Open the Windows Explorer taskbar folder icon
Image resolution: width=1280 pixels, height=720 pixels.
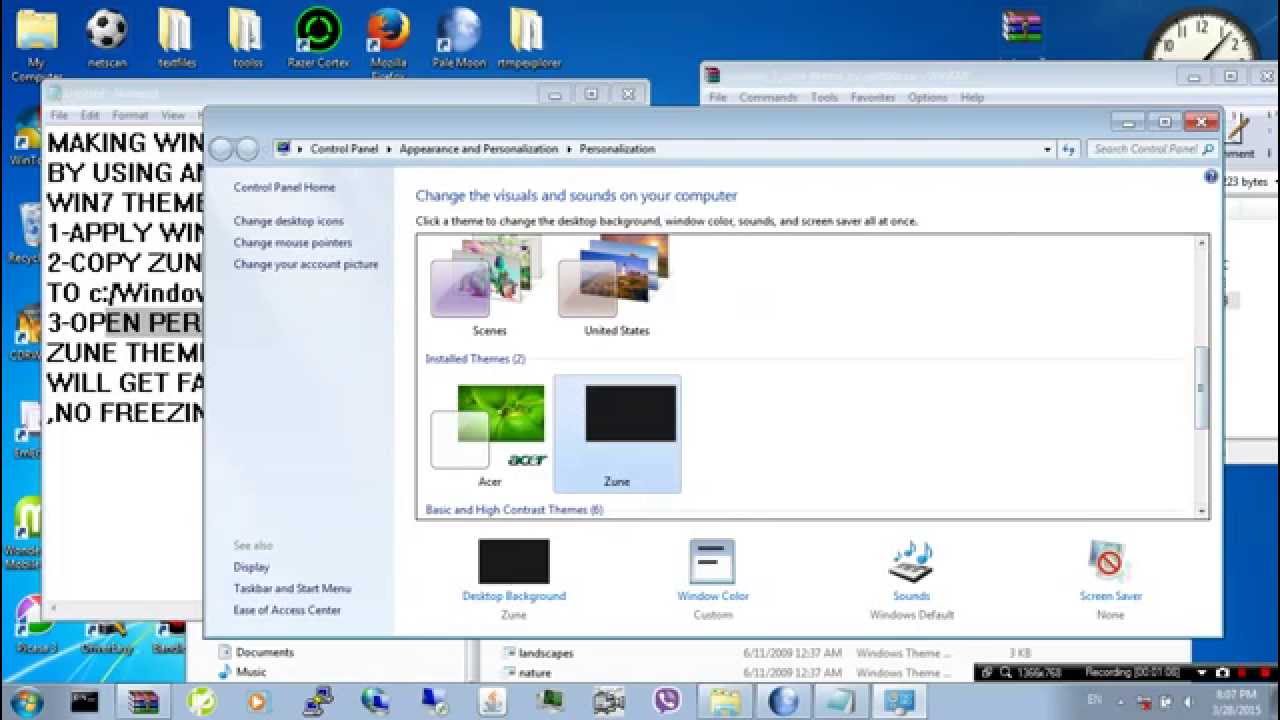tap(724, 701)
